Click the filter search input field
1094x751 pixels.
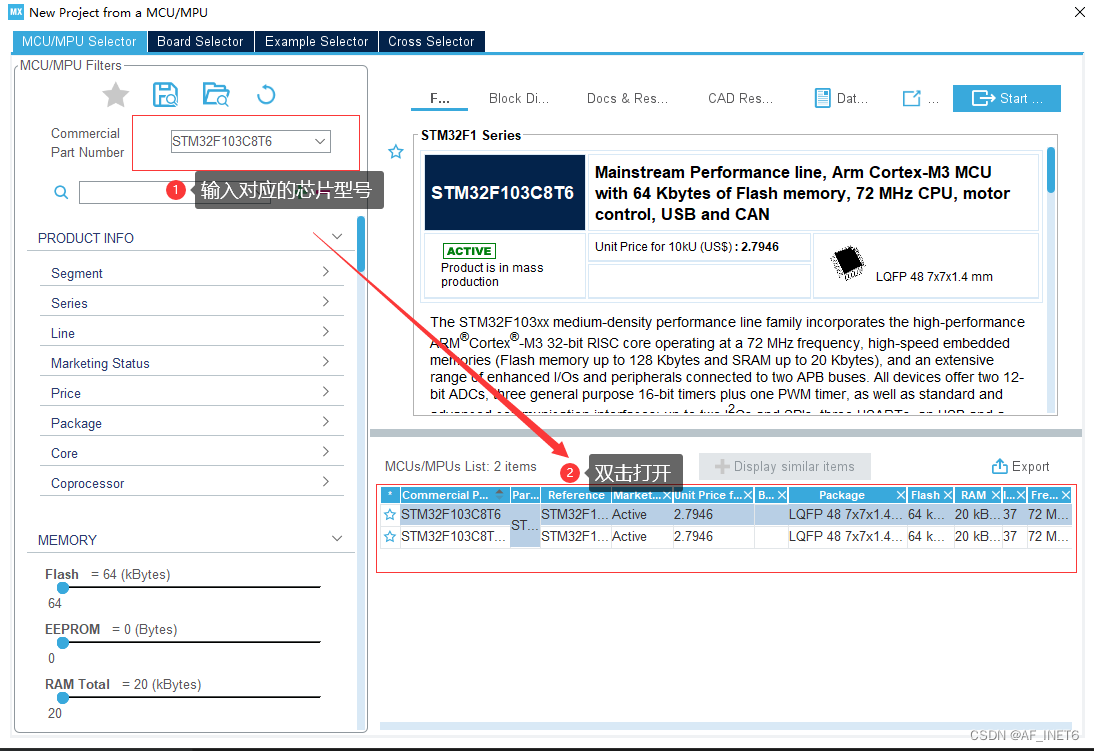pyautogui.click(x=174, y=192)
